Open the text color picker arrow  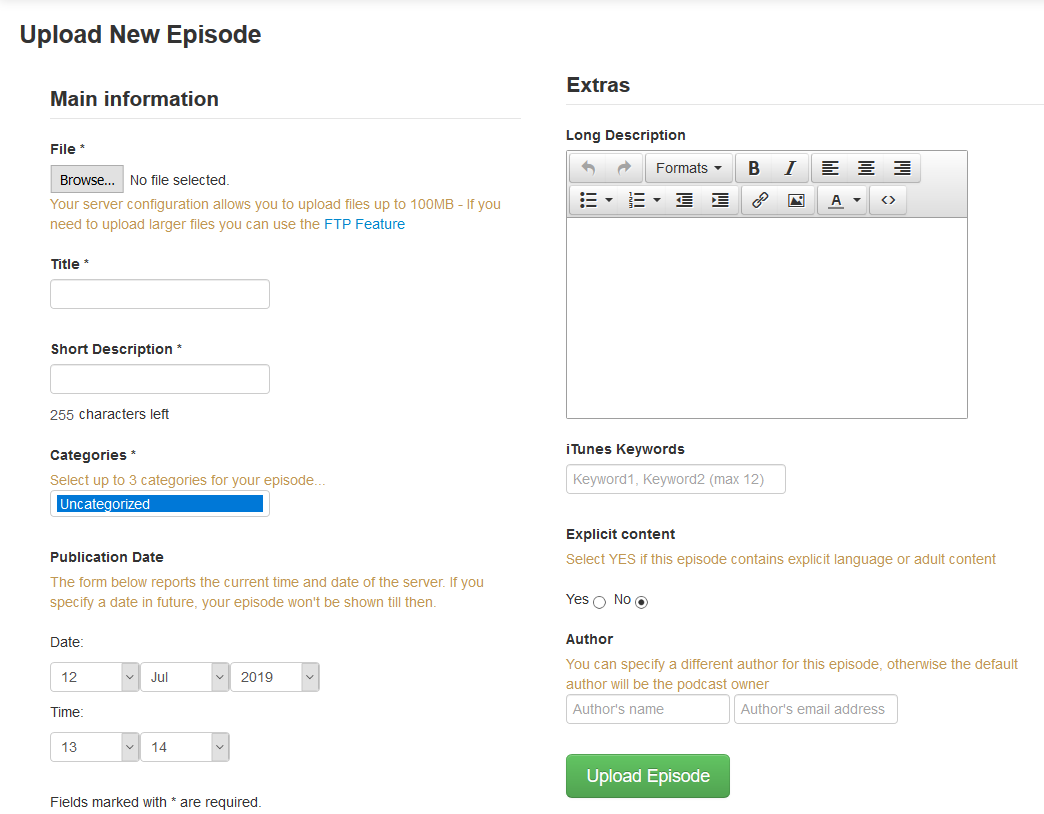coord(857,200)
